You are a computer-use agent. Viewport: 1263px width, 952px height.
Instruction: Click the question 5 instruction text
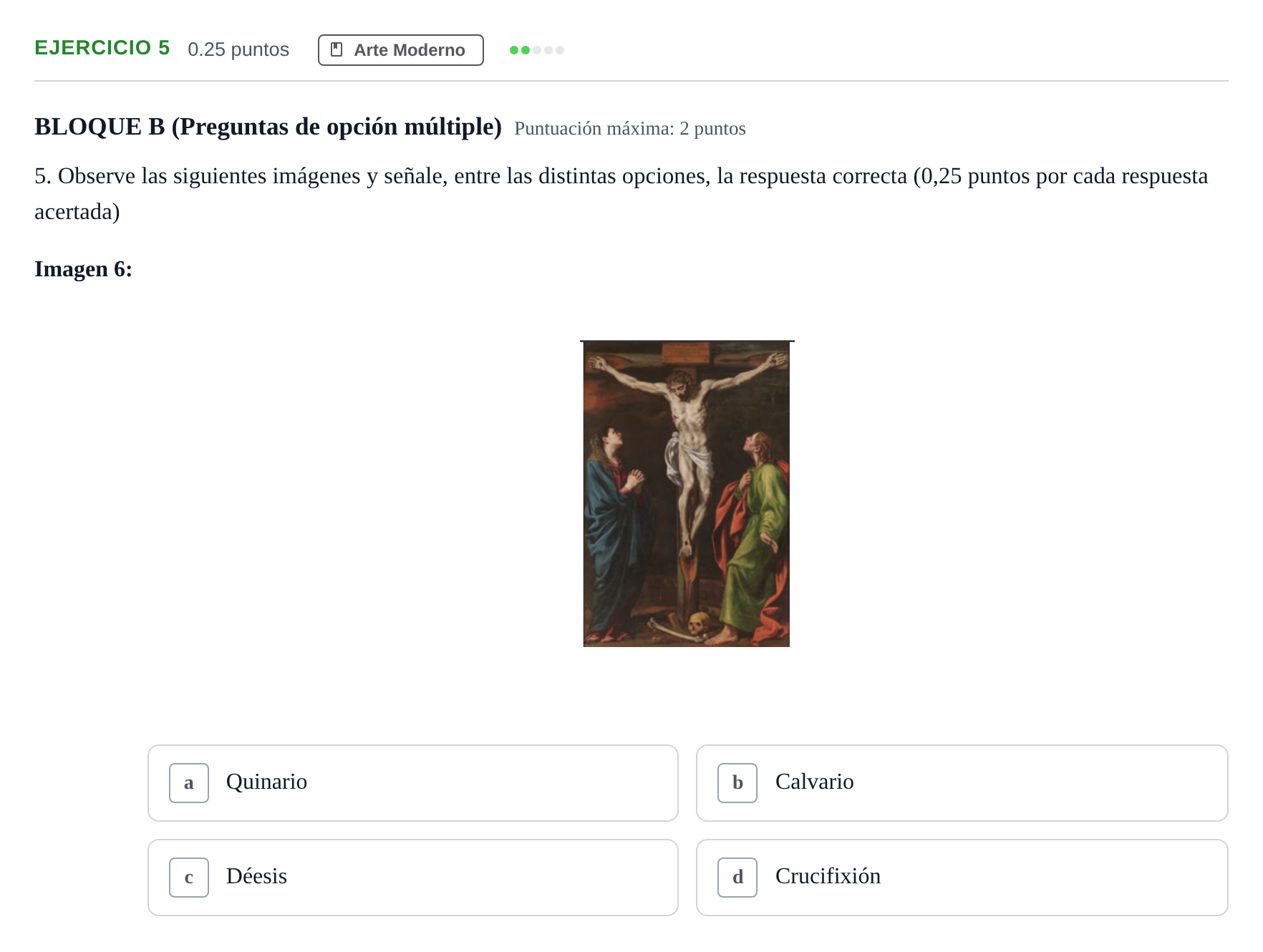click(x=621, y=193)
